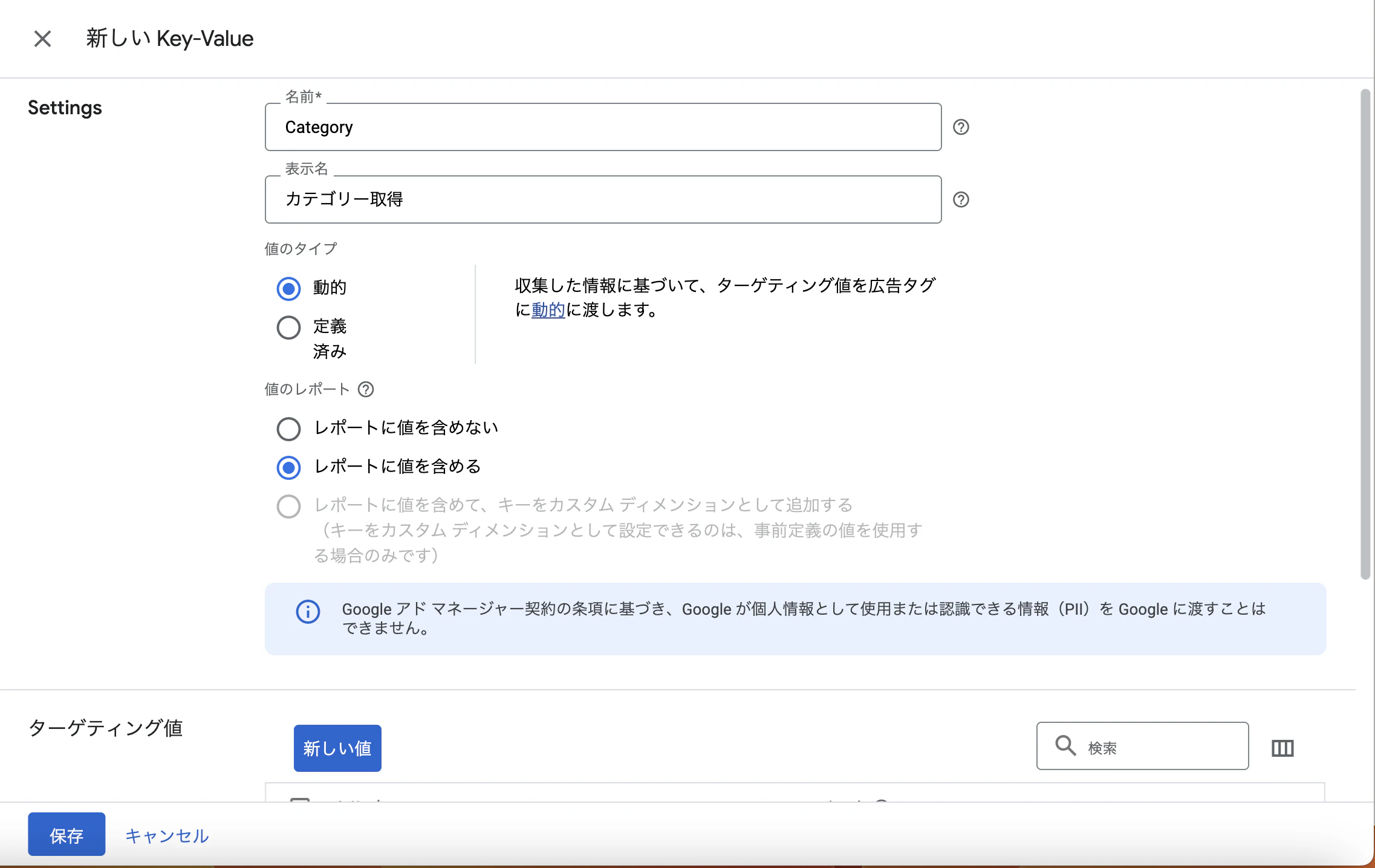Click the magnifier icon in 検索 box
The image size is (1375, 868).
[1065, 745]
